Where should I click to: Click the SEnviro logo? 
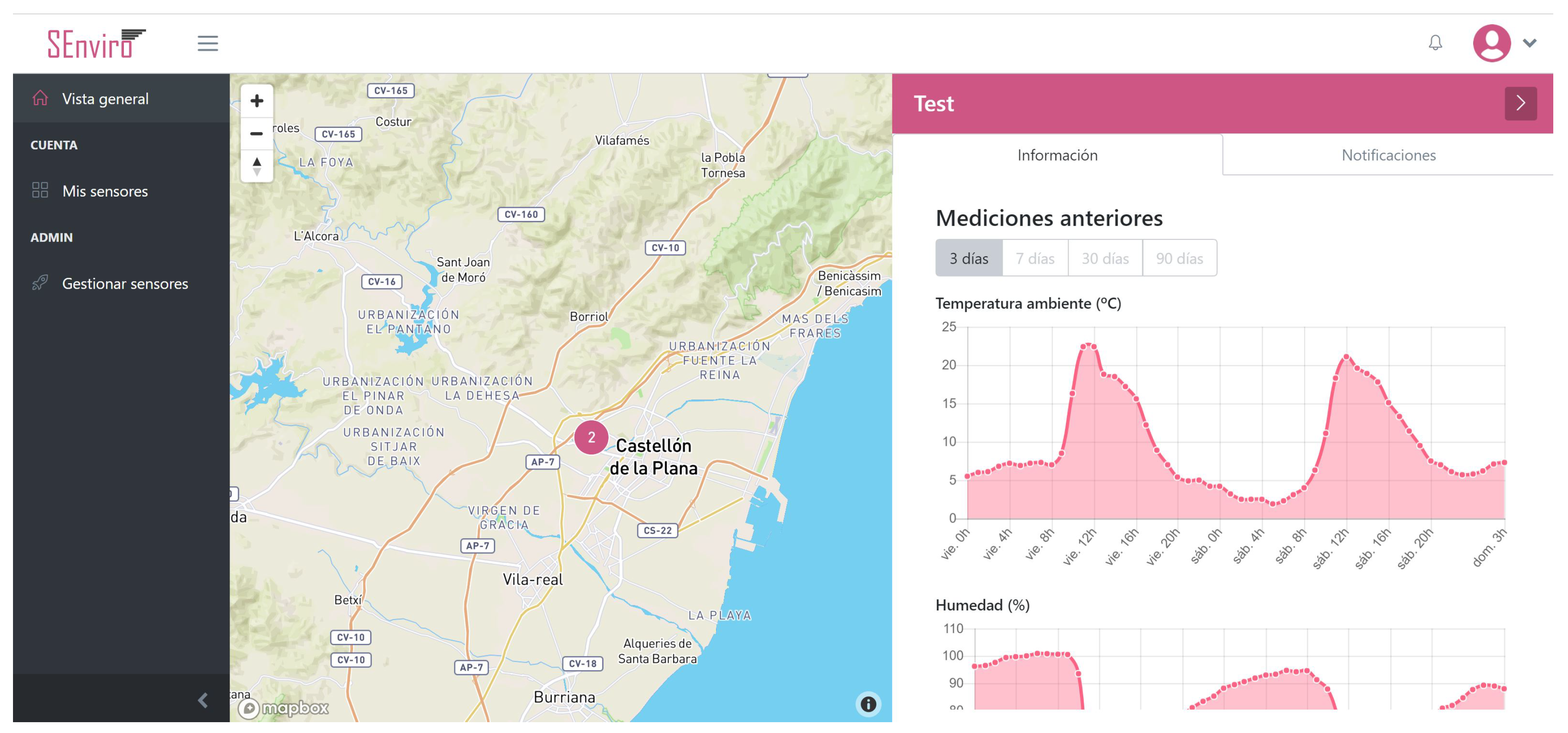pyautogui.click(x=96, y=43)
